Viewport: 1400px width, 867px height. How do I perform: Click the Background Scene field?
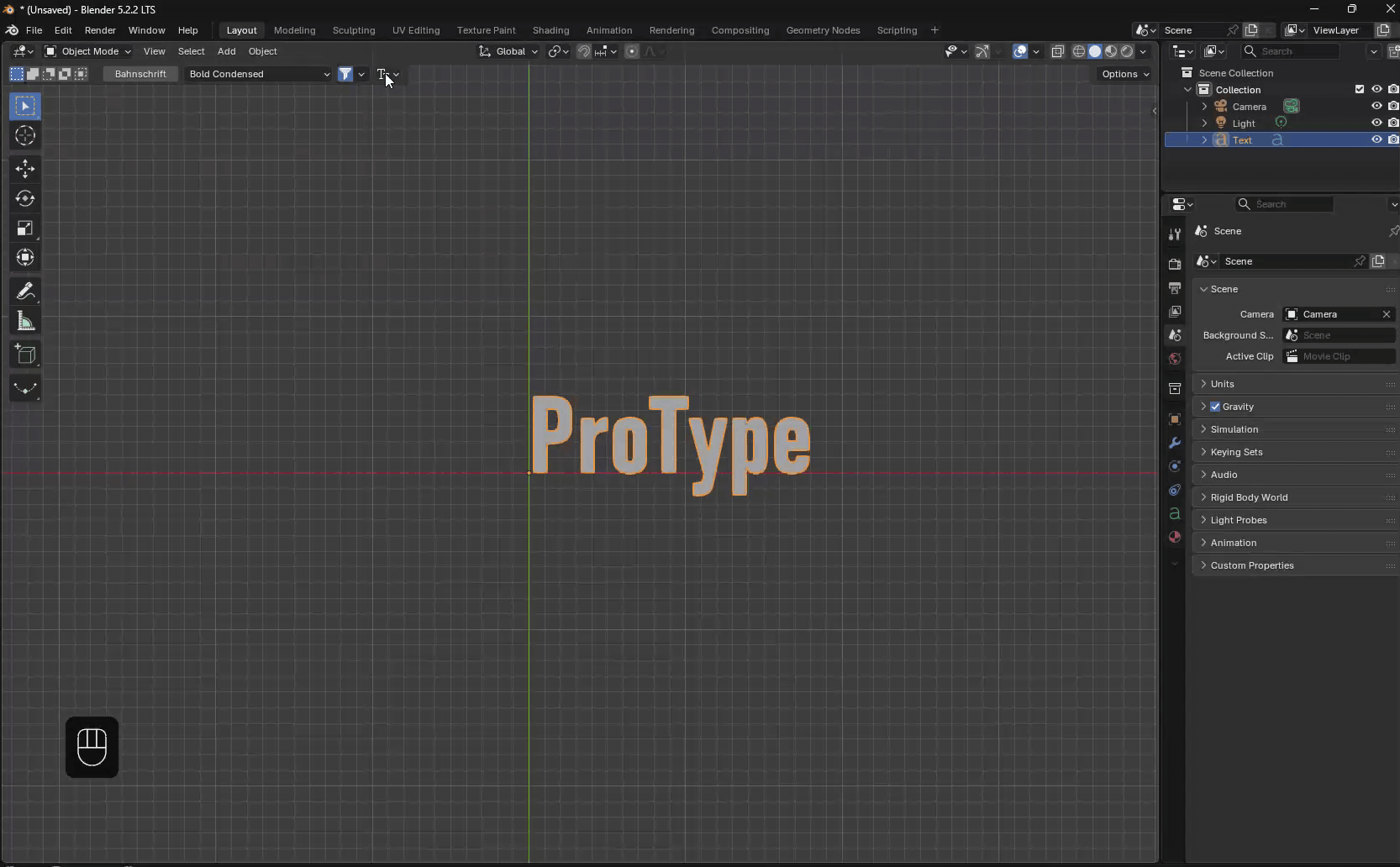point(1339,335)
